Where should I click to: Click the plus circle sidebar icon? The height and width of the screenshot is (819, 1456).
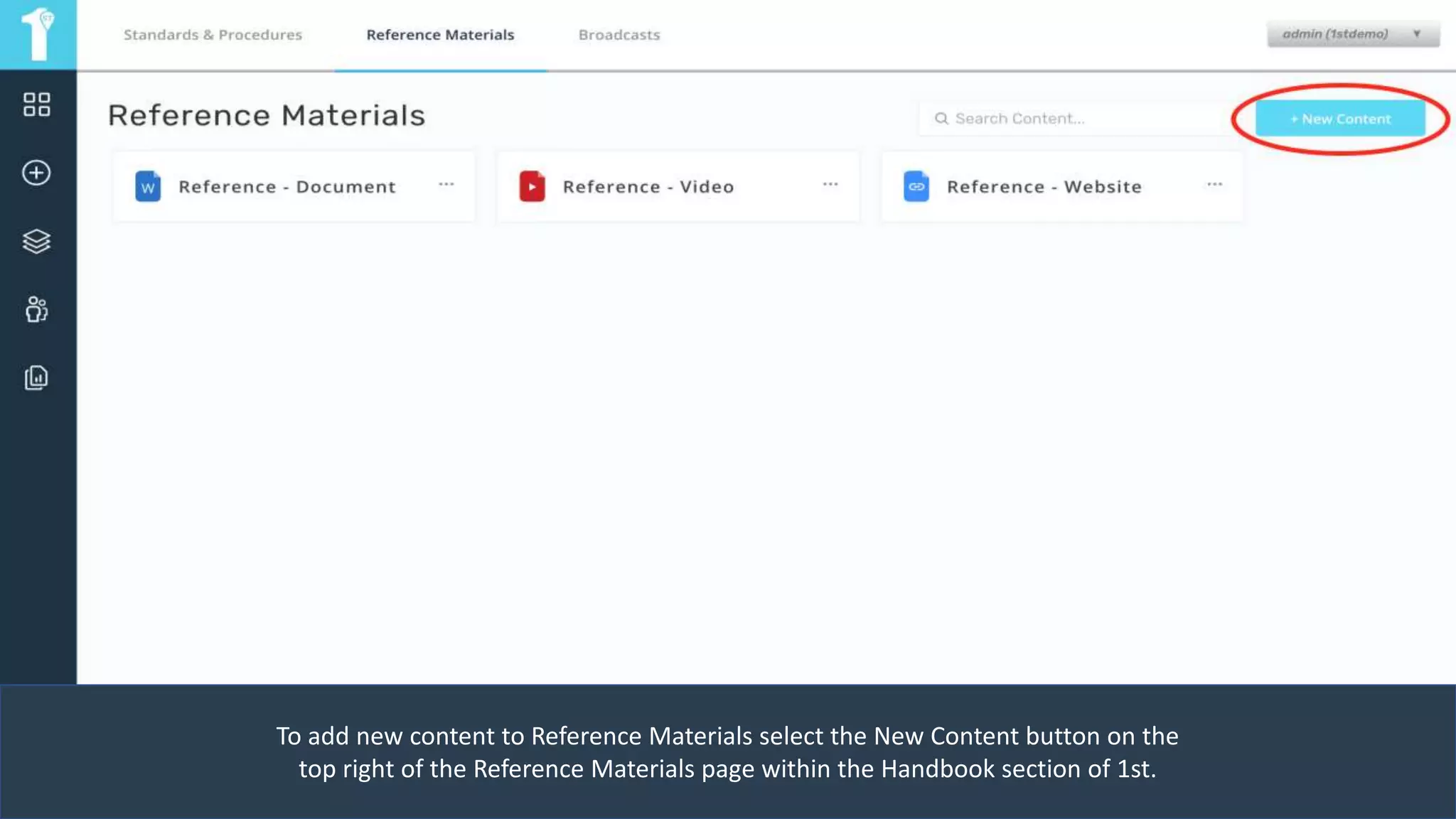tap(36, 173)
